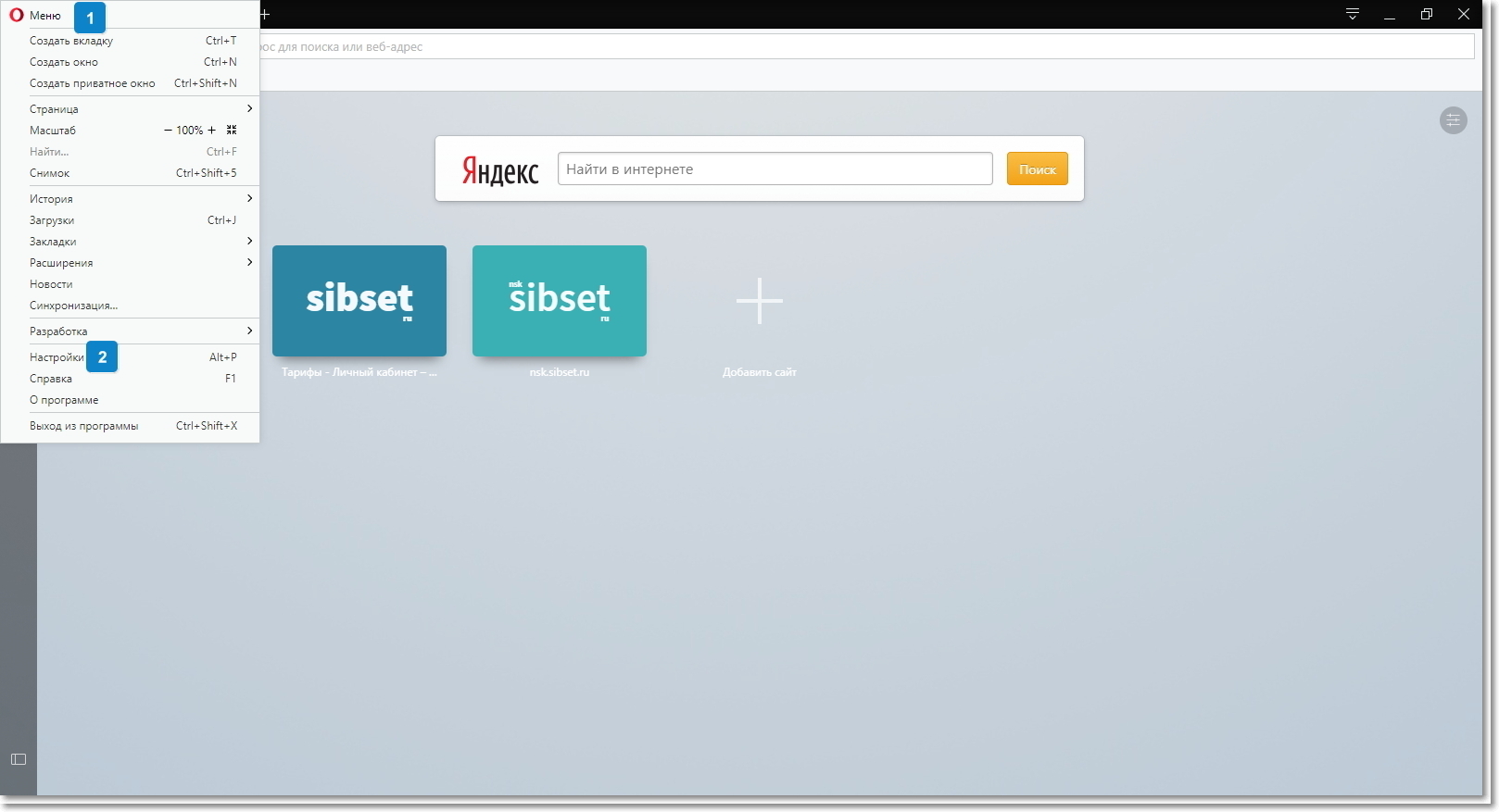Open the nsk.sibset.ru speed dial tile

[560, 301]
